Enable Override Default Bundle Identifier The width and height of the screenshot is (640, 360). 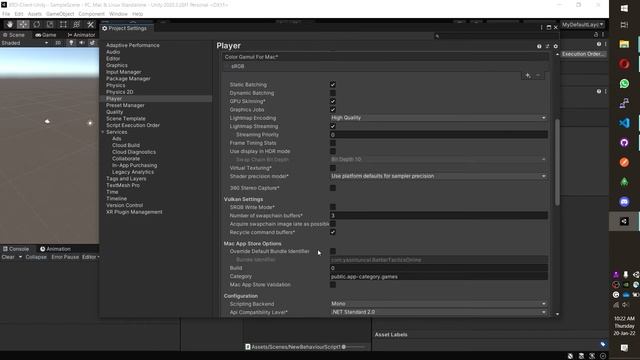333,251
